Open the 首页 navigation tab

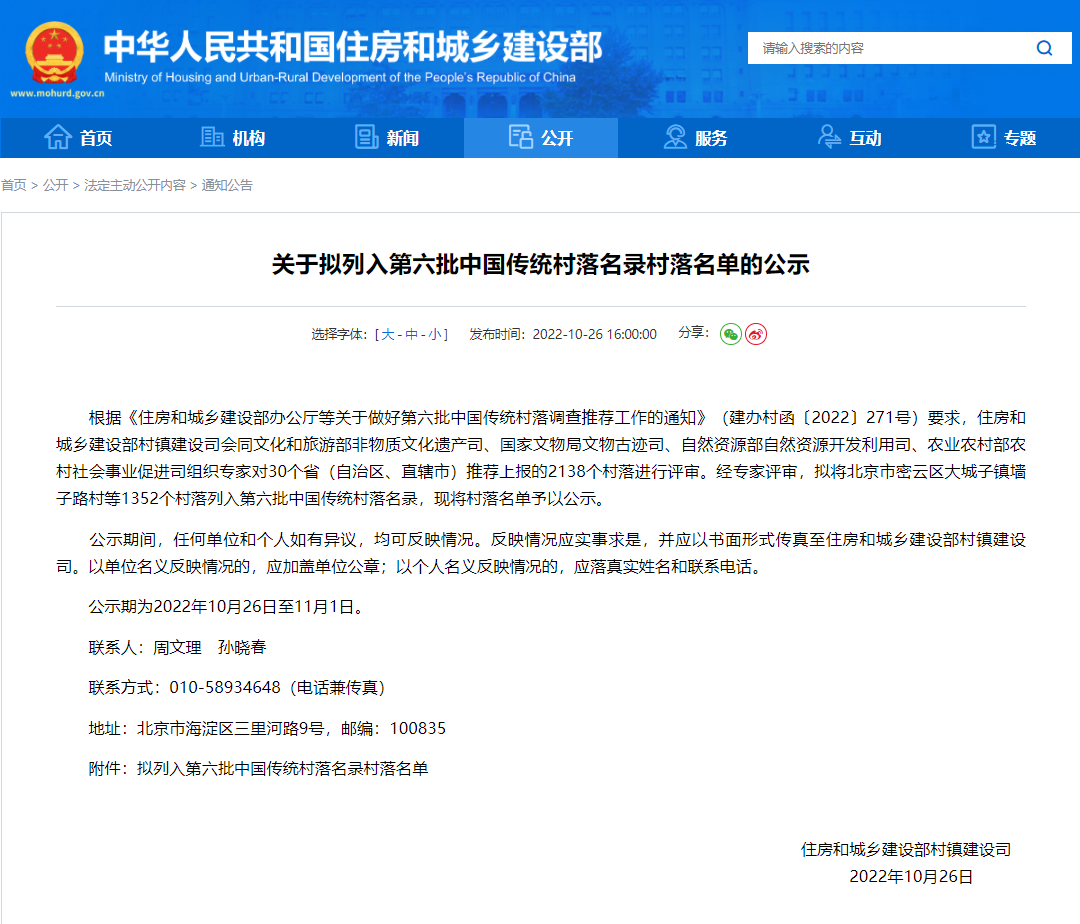(77, 138)
